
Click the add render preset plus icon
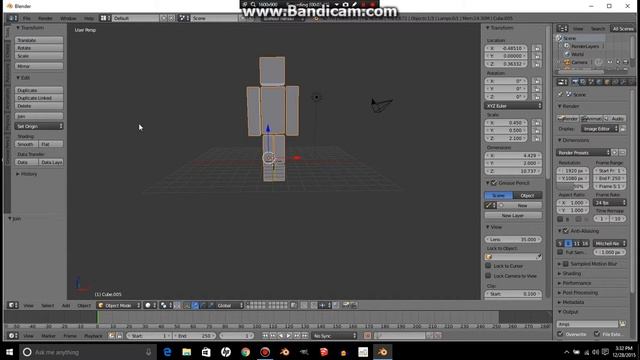615,152
